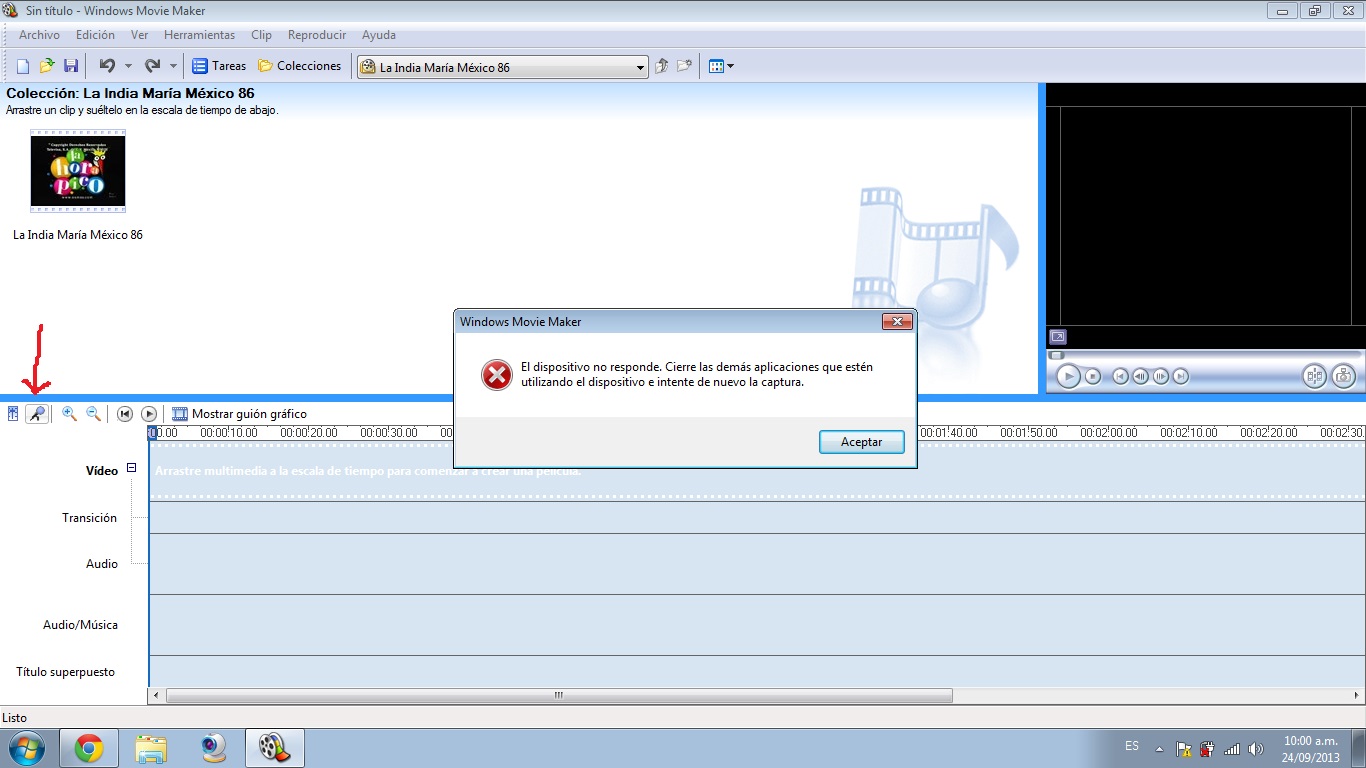Zoom out on the timeline
The width and height of the screenshot is (1366, 768).
click(x=93, y=413)
